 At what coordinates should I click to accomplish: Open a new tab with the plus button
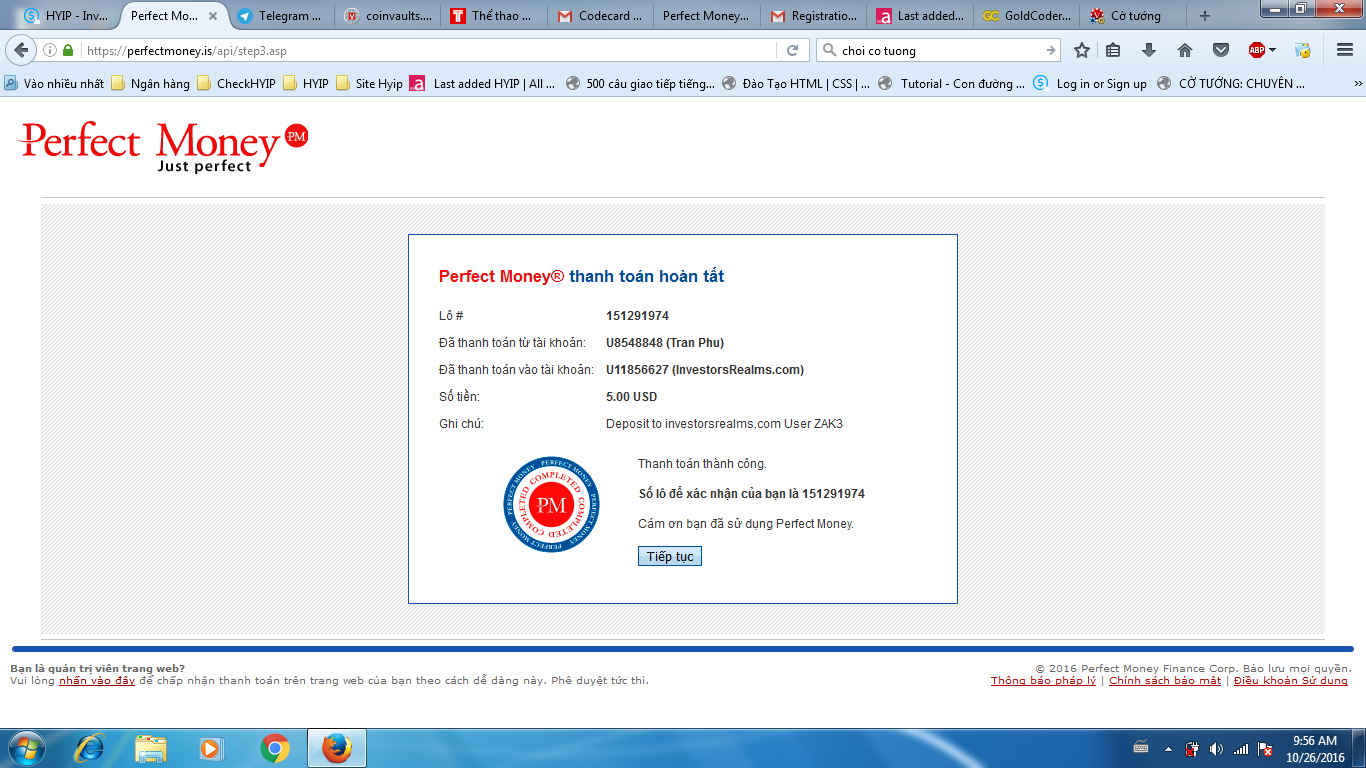[1205, 16]
